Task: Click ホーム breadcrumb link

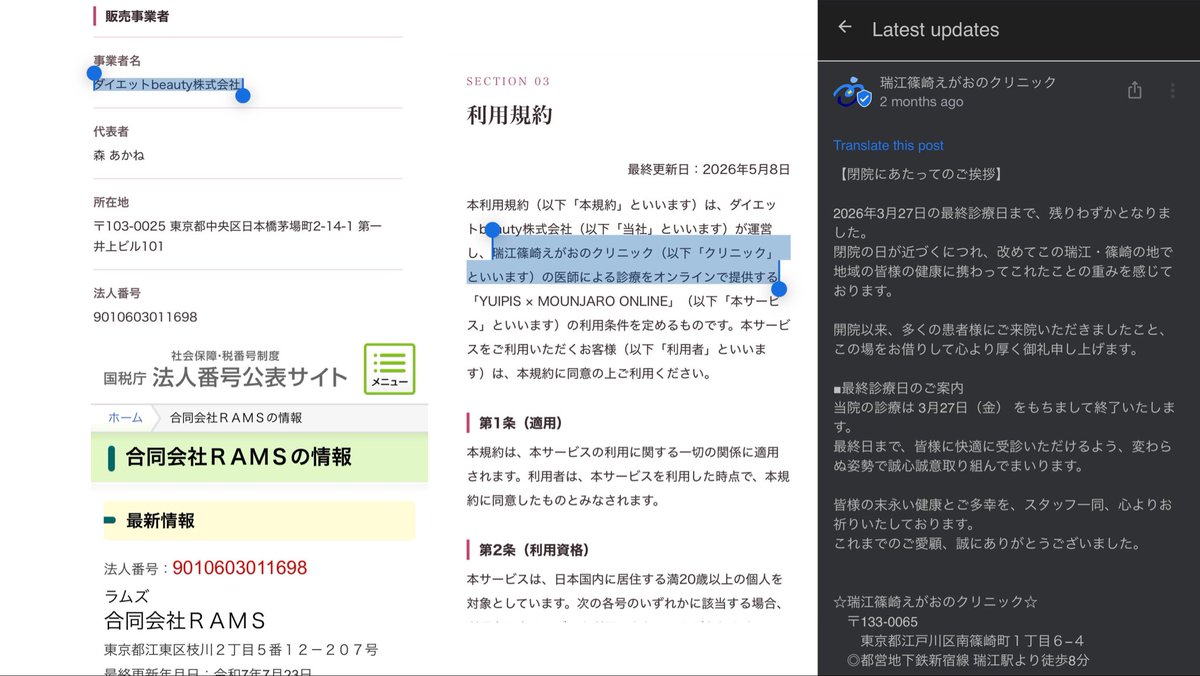Action: tap(125, 418)
